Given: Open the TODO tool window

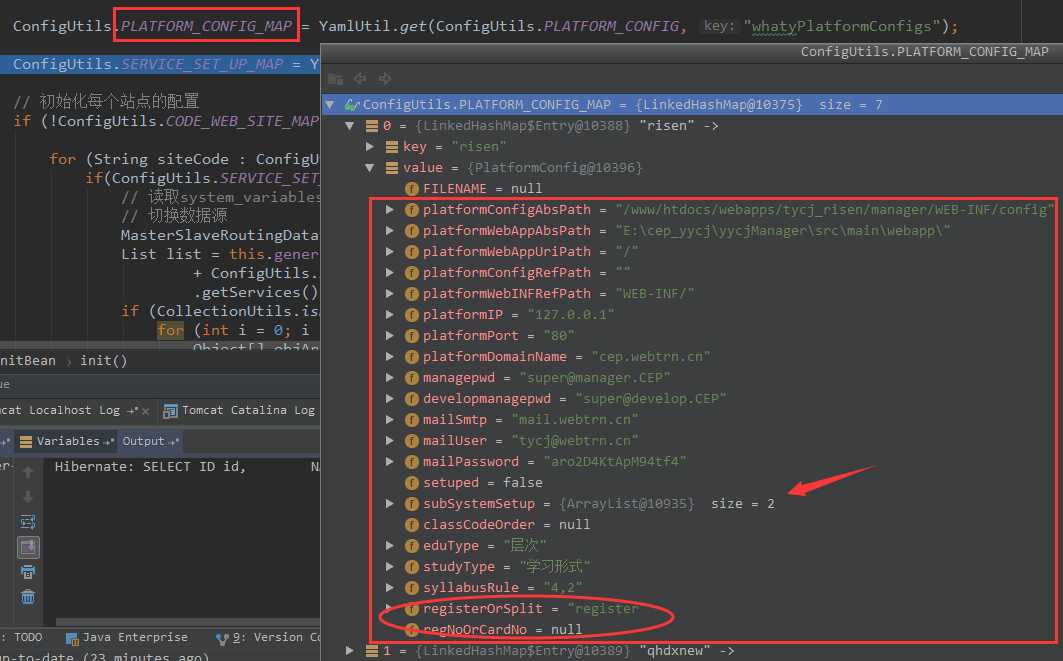Looking at the screenshot, I should 27,638.
